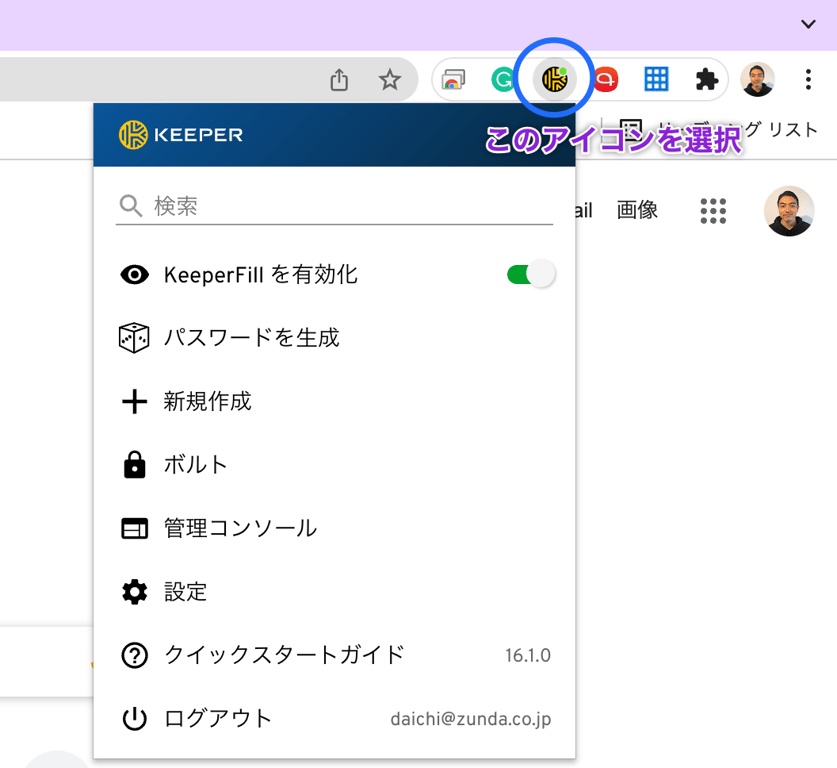Open the Chrome three-dot browser menu
The width and height of the screenshot is (837, 768).
click(808, 79)
